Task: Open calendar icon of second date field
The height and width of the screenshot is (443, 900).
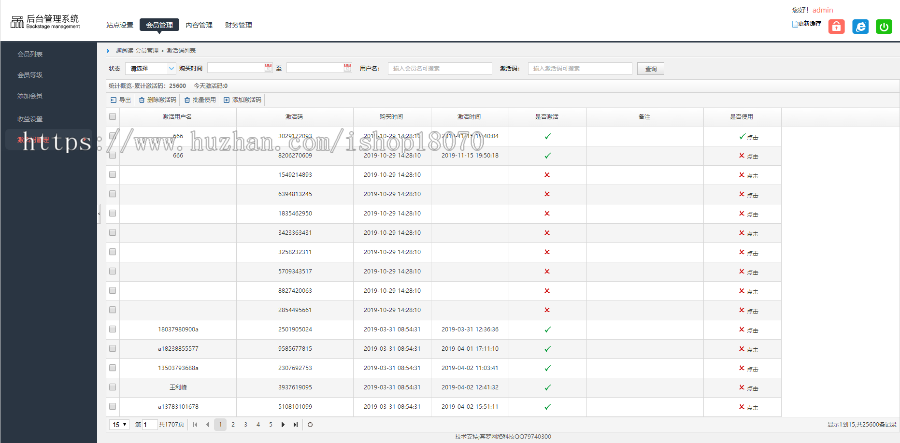Action: click(347, 68)
